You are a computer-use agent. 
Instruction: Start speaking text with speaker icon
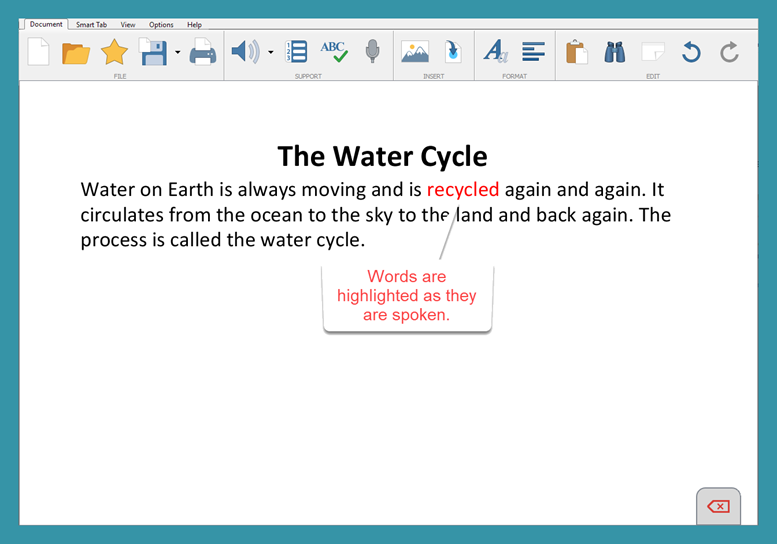click(x=245, y=51)
